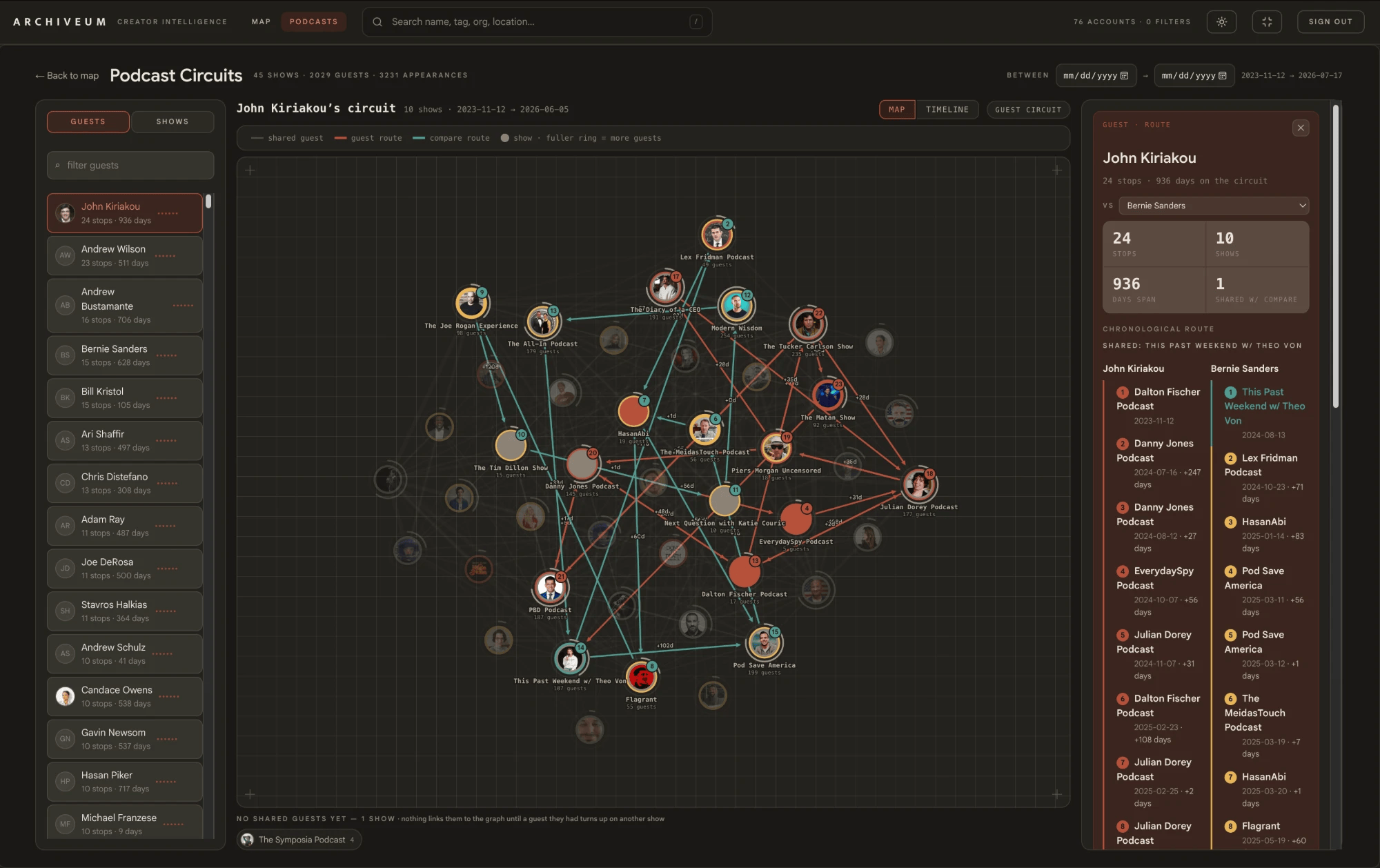1380x868 pixels.
Task: Select This Past Weekend w/ Theo Von node
Action: pos(570,659)
